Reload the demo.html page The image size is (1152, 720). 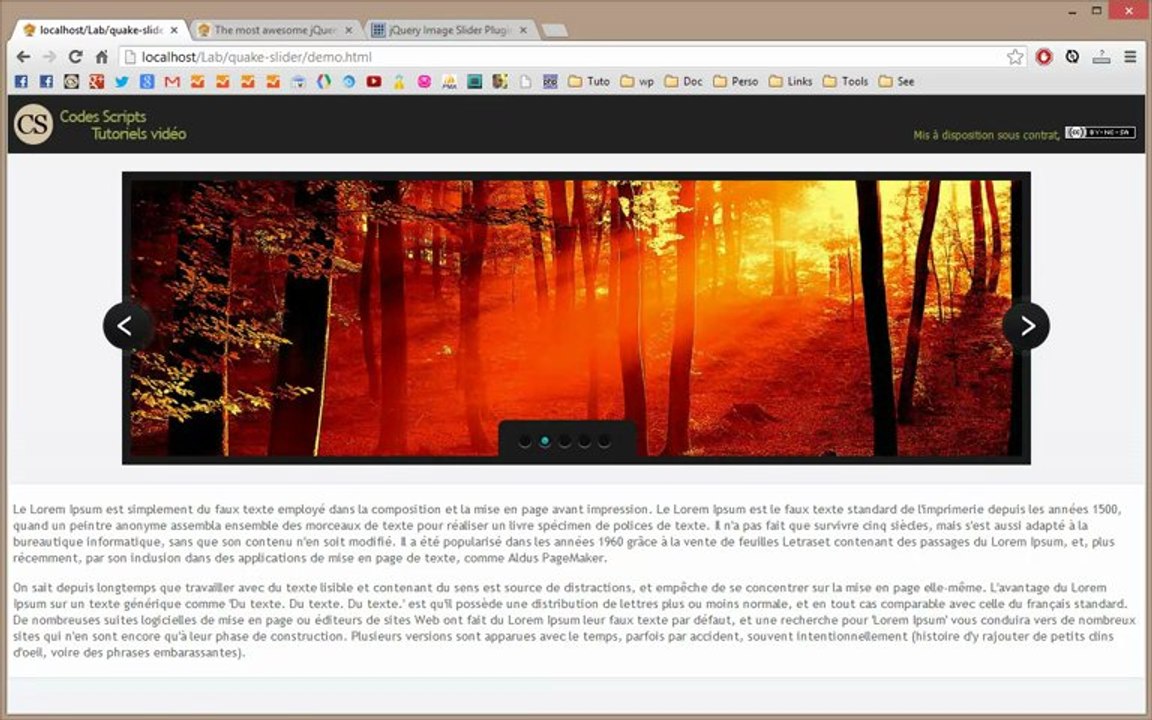point(75,57)
